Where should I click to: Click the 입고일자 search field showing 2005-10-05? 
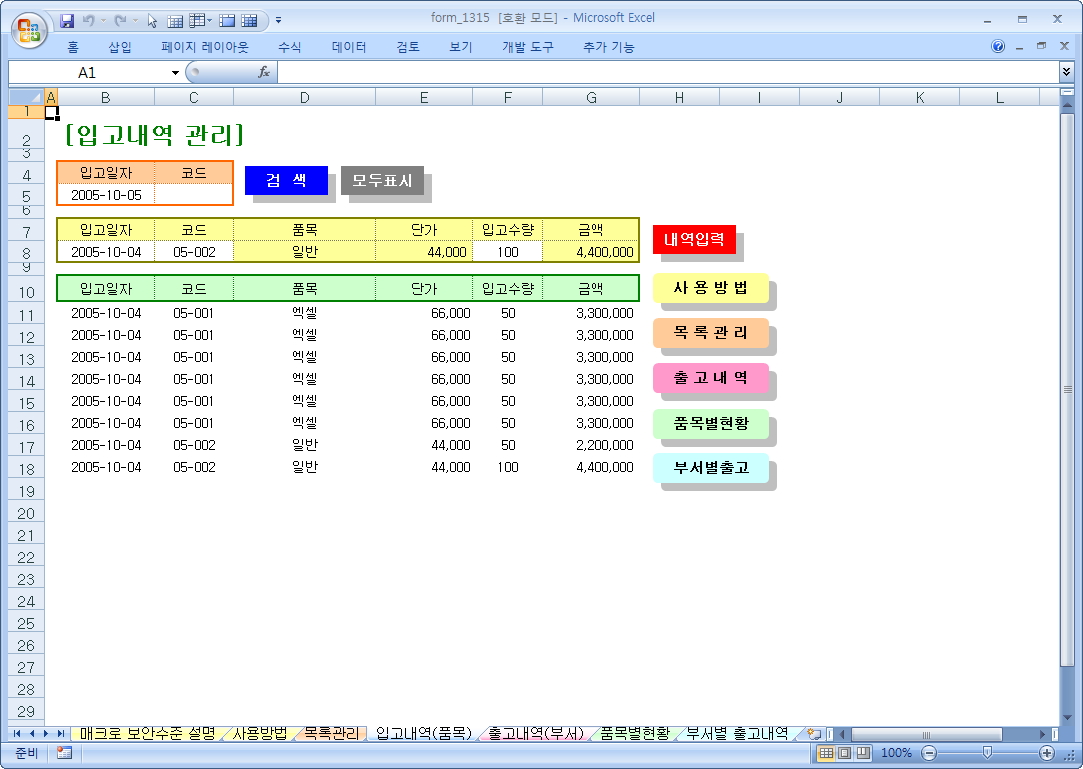point(106,195)
